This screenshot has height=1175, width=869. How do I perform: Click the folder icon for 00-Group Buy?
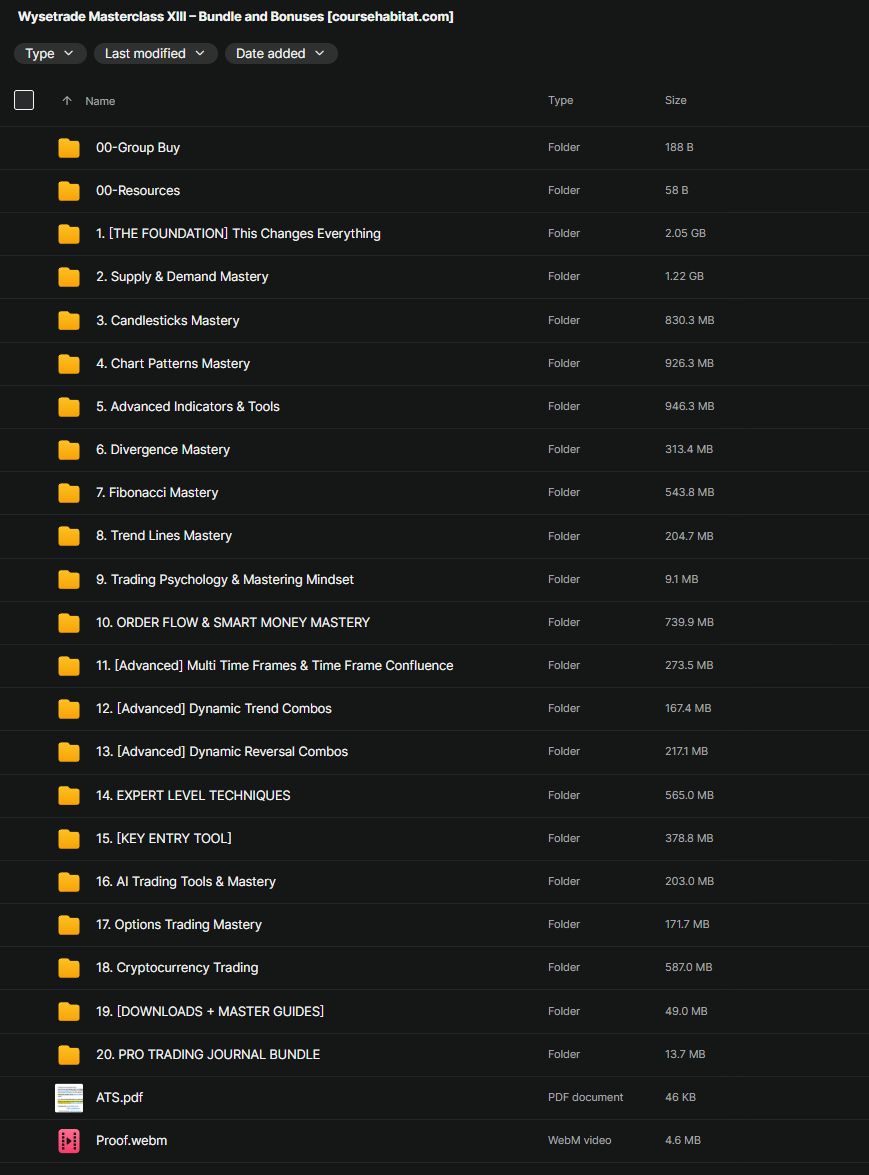pyautogui.click(x=69, y=148)
